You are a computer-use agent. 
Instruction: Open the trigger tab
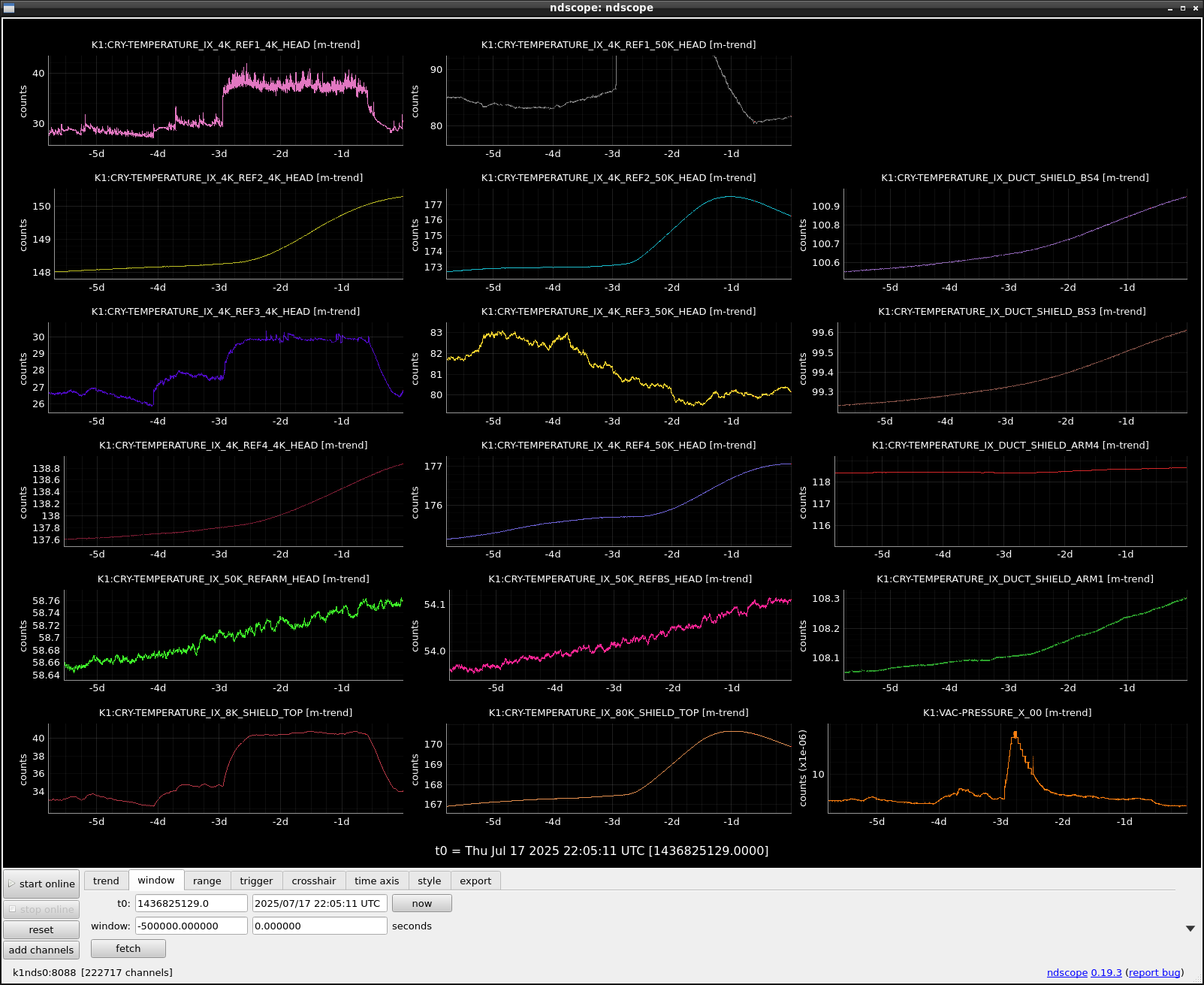(256, 881)
